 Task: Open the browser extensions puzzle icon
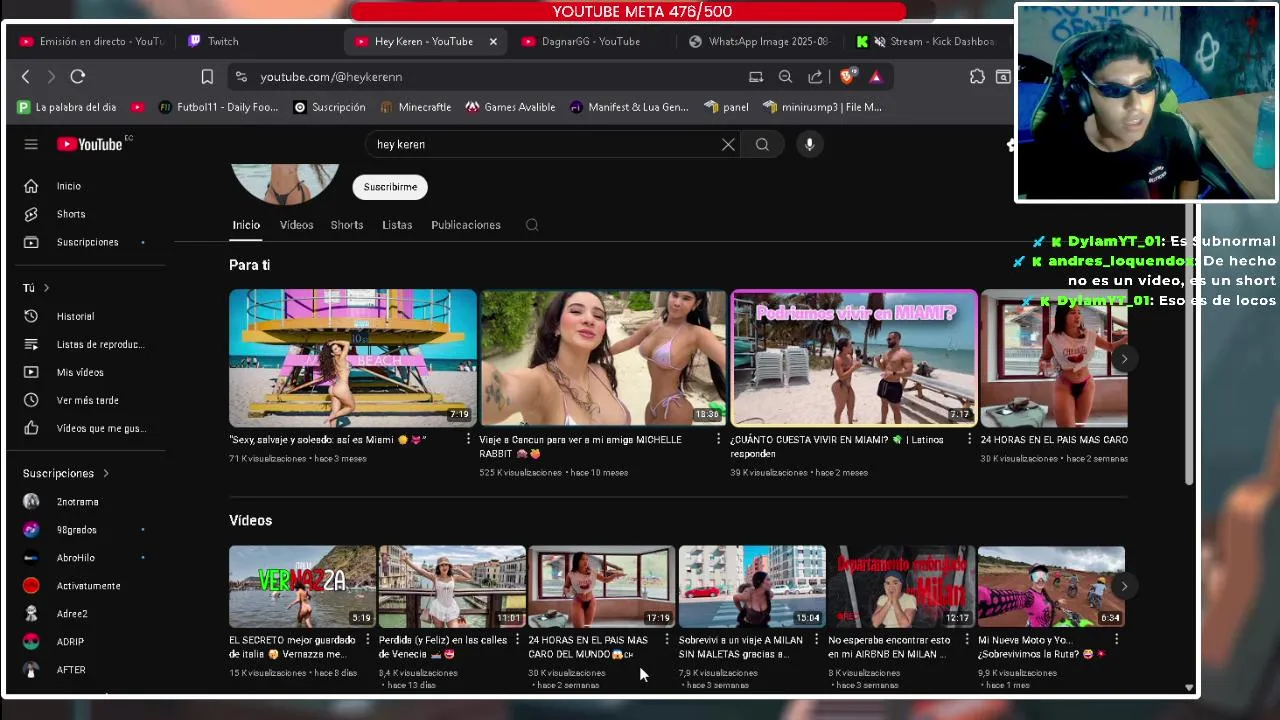tap(977, 76)
